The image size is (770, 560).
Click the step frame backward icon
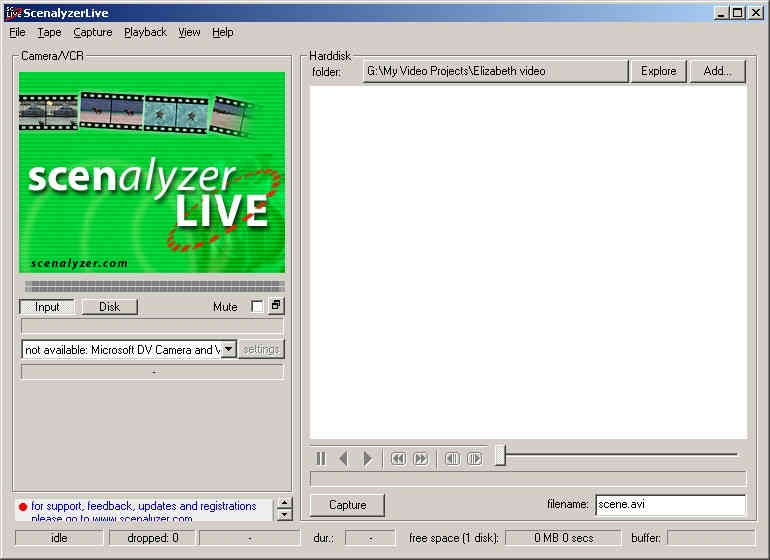pos(452,458)
